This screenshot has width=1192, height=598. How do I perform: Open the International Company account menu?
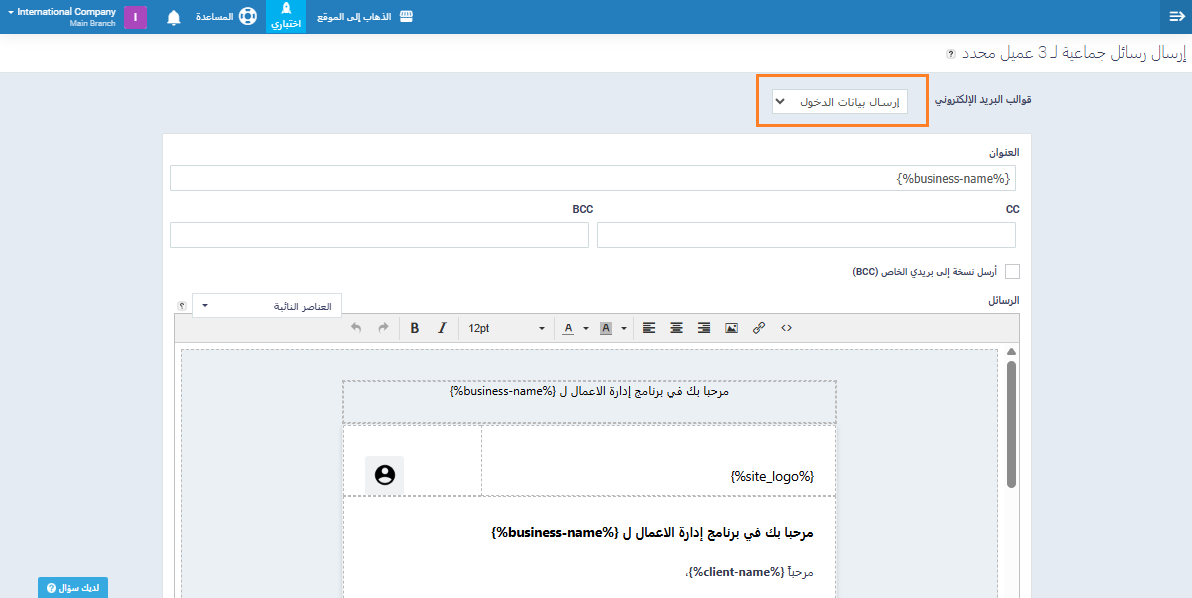pos(61,17)
